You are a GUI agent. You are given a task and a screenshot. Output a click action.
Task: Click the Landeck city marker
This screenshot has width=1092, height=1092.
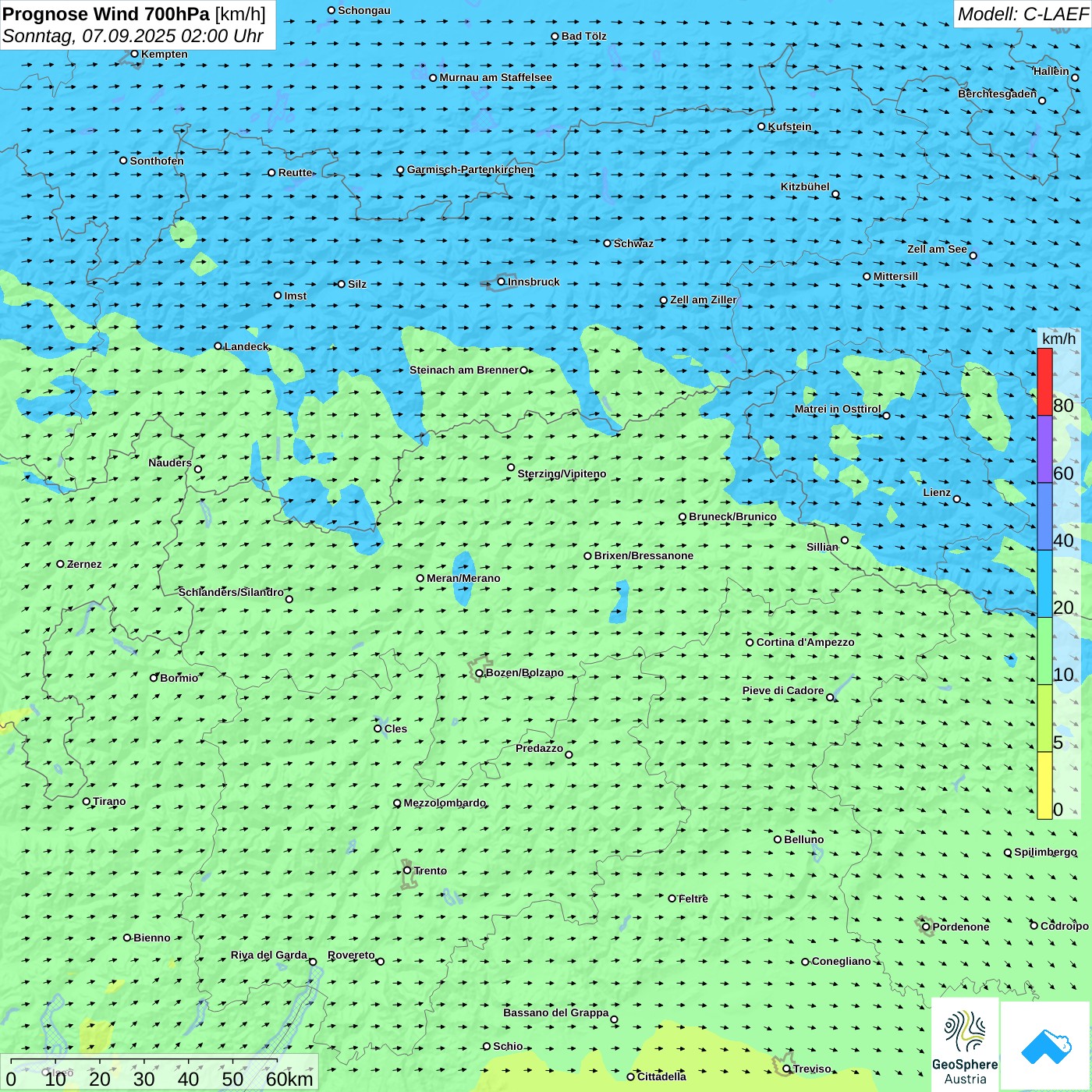[x=218, y=346]
